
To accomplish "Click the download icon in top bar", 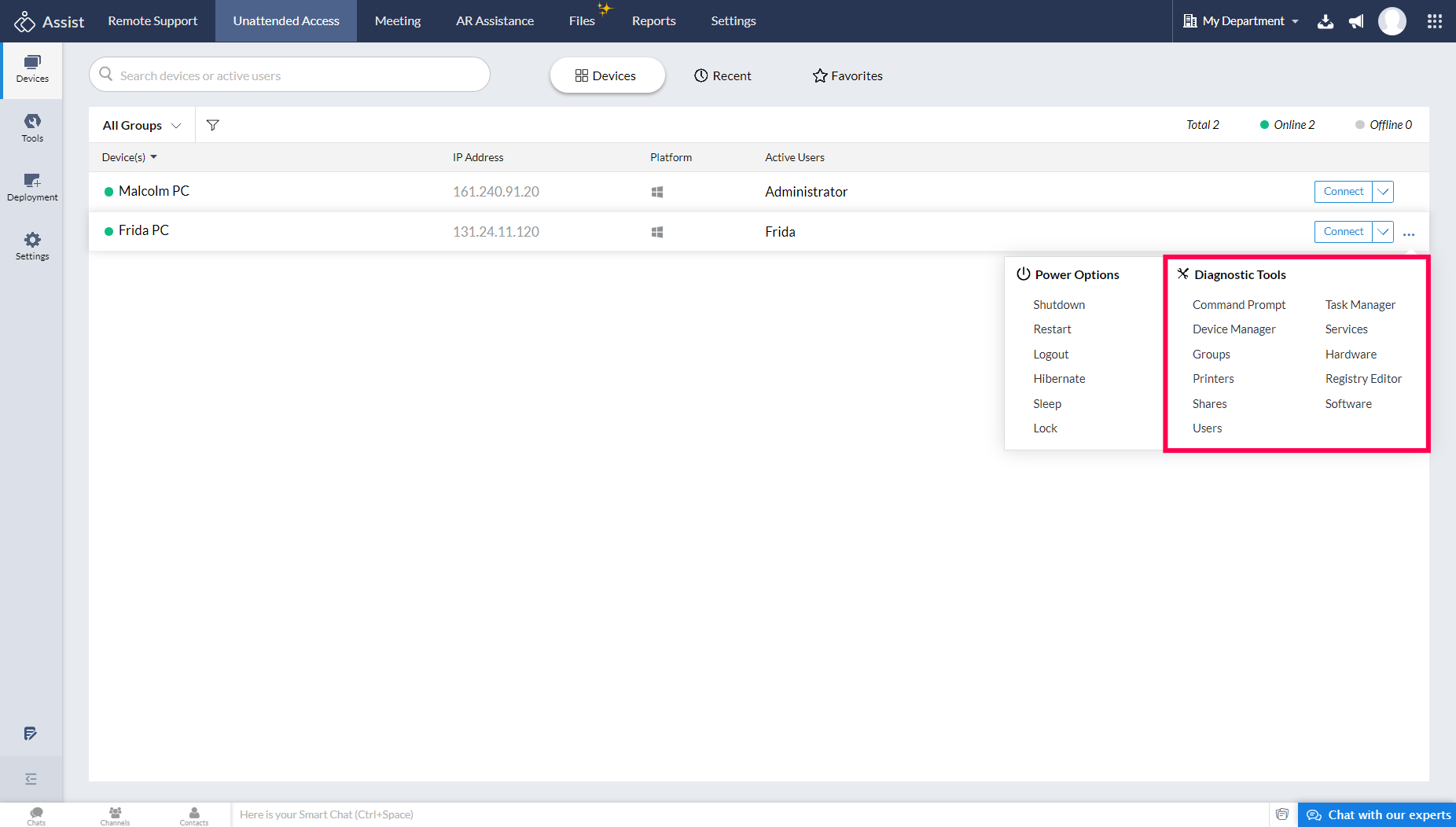I will (x=1325, y=21).
